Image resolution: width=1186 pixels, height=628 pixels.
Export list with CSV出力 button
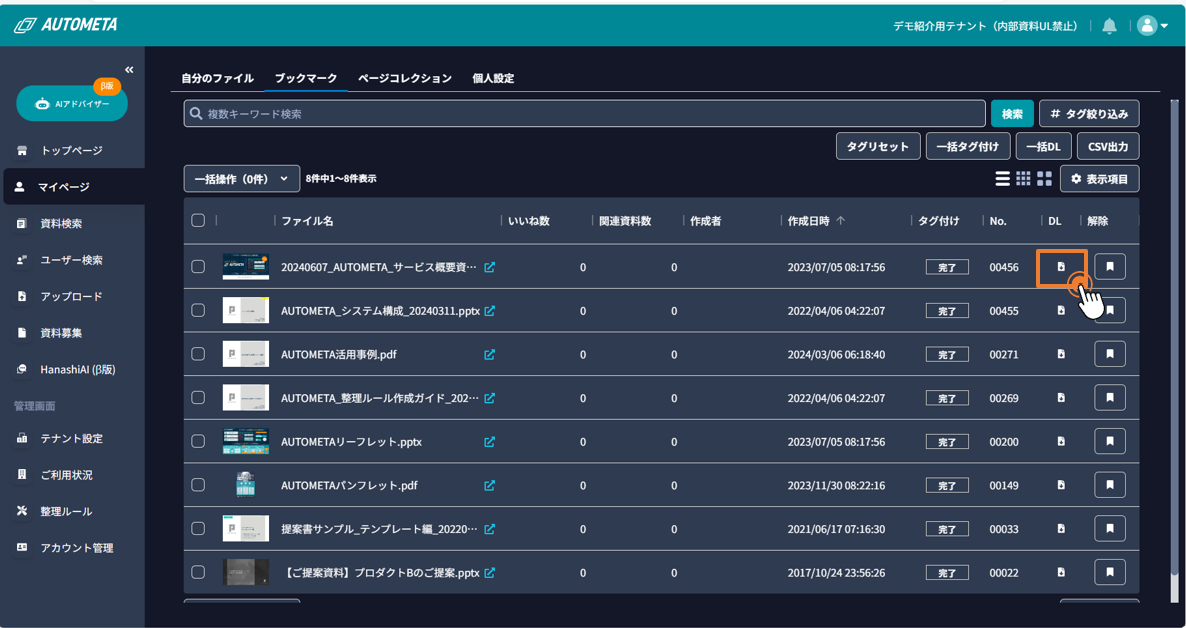point(1108,146)
